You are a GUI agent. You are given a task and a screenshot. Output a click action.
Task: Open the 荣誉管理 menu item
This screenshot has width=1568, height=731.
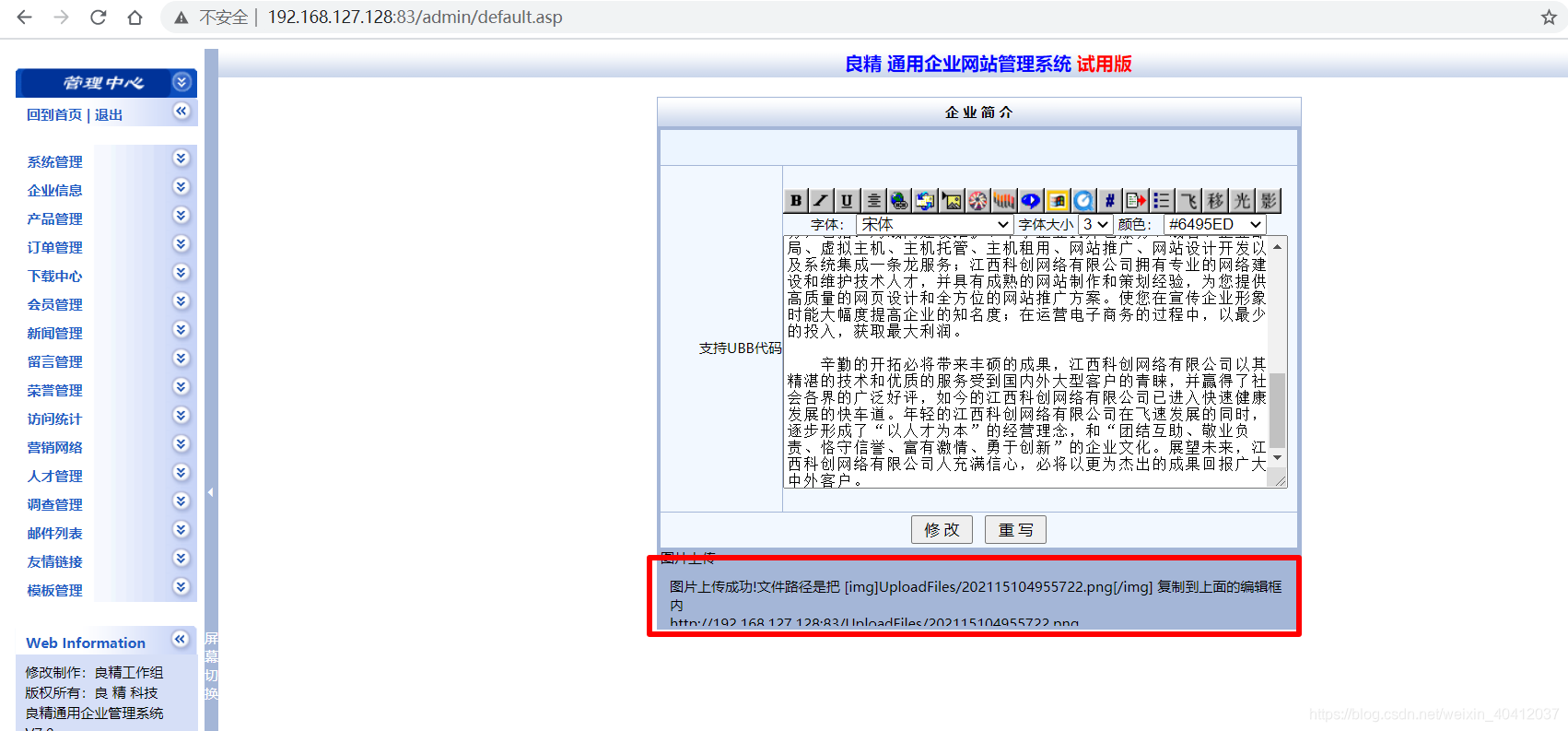(55, 391)
